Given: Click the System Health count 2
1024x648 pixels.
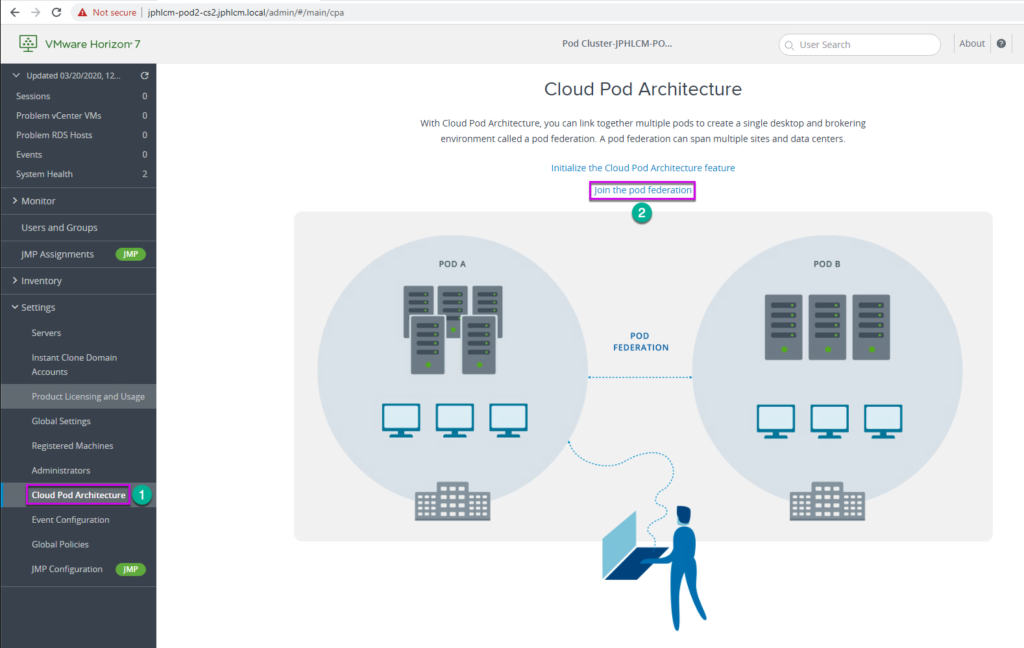Looking at the screenshot, I should click(144, 174).
